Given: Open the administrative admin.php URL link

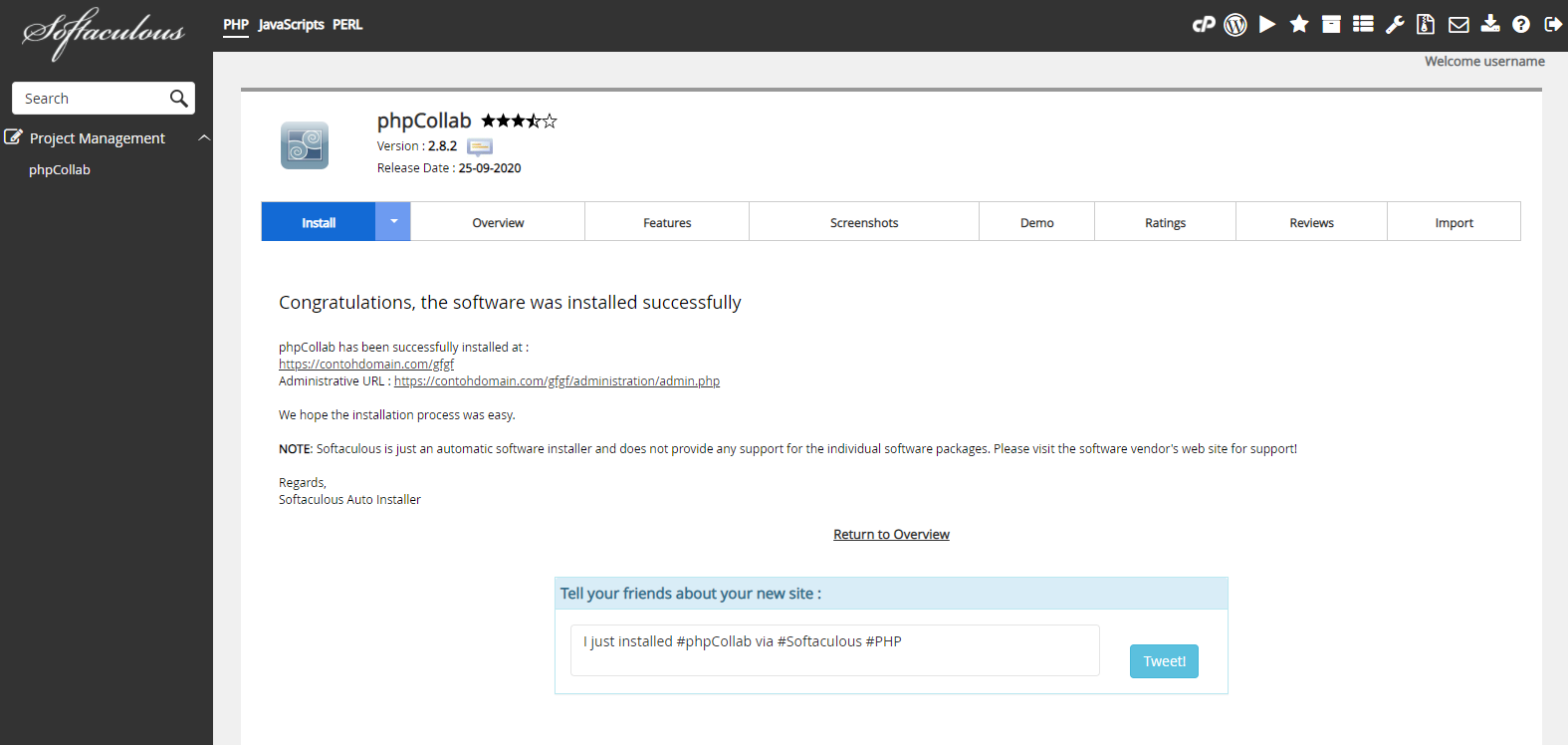Looking at the screenshot, I should click(557, 381).
